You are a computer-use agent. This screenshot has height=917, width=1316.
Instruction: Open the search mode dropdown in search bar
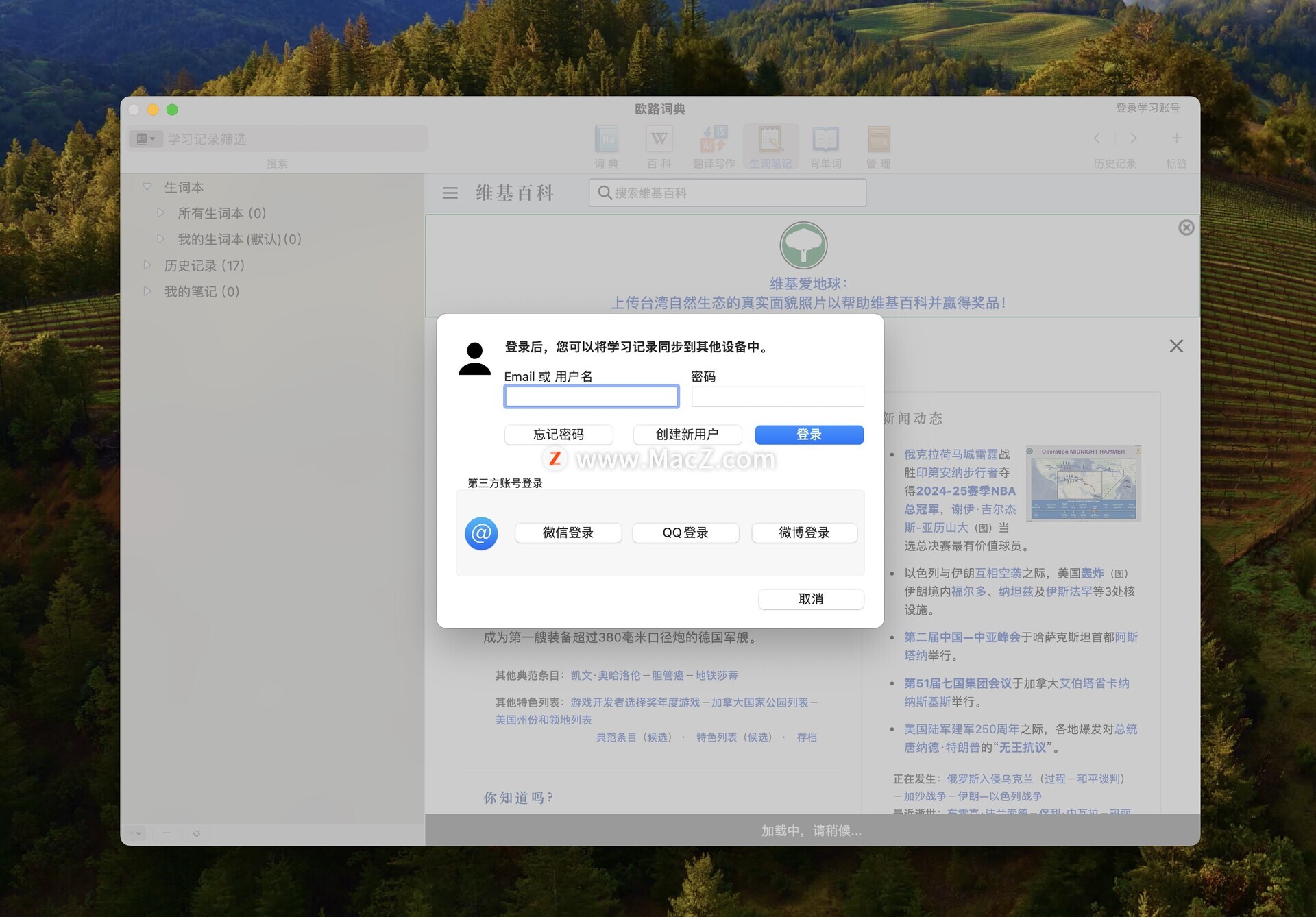tap(145, 138)
